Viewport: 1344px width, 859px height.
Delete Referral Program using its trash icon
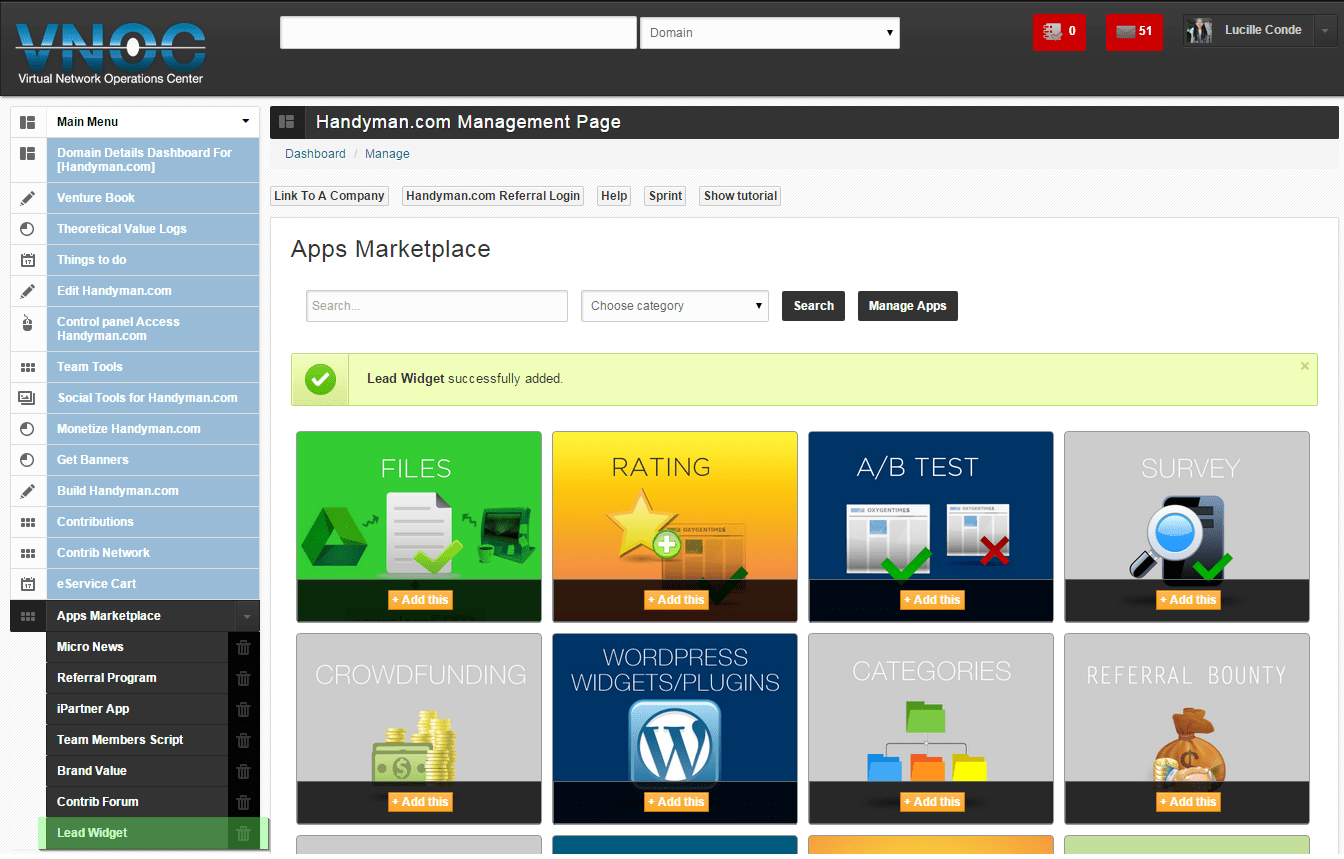point(243,678)
